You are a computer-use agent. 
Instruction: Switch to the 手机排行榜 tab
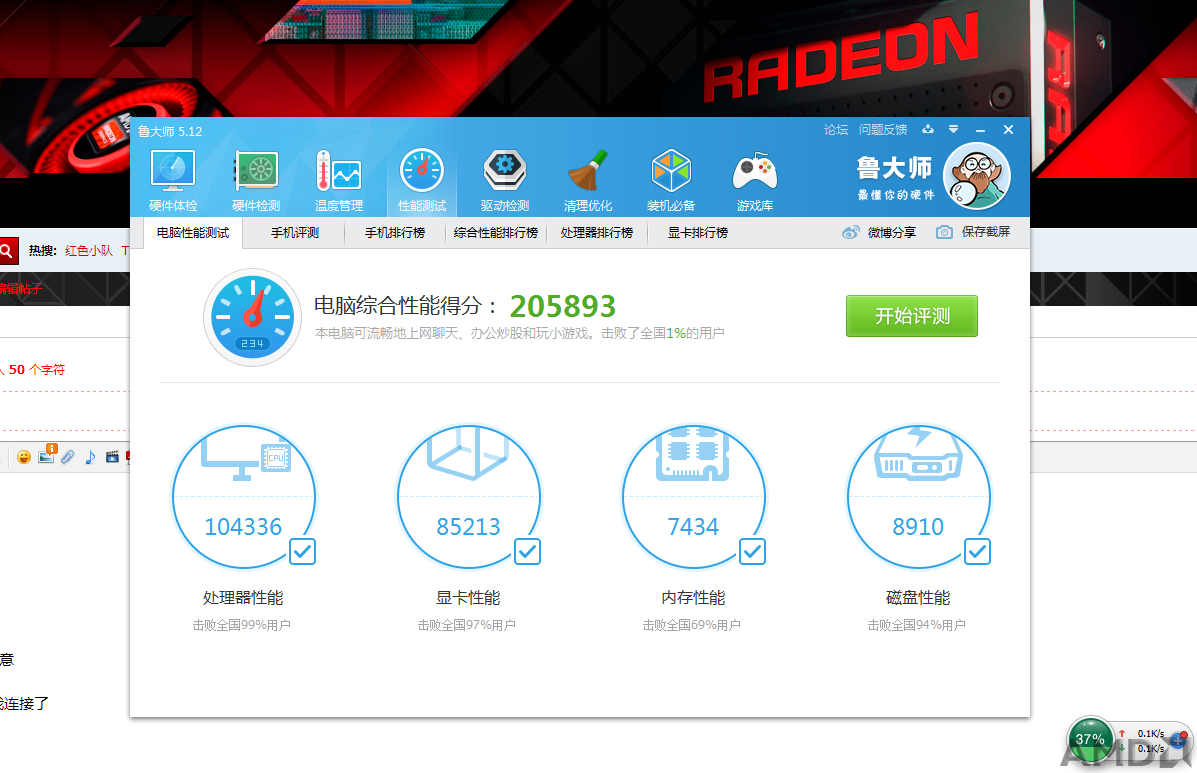[x=395, y=233]
